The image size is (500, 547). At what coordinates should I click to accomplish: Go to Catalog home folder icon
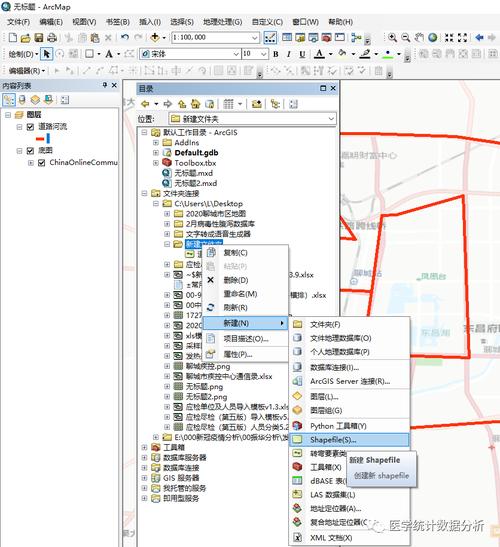(x=195, y=104)
